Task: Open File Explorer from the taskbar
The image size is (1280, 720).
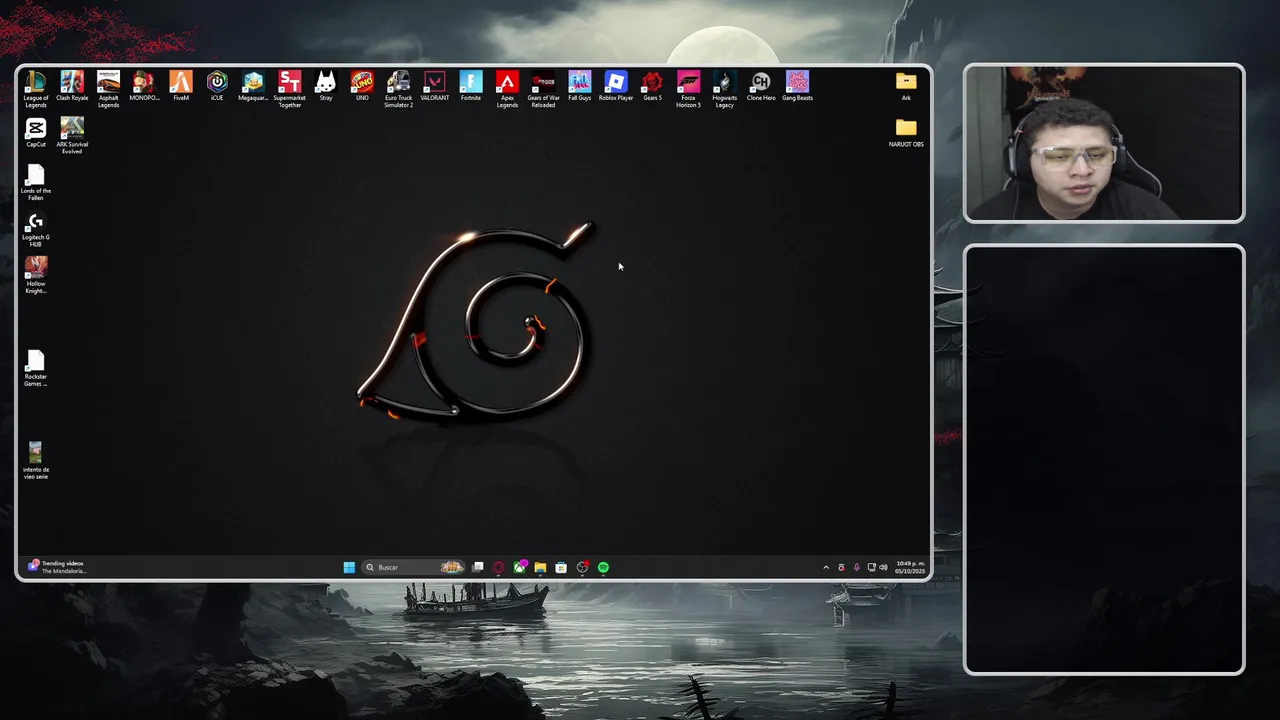Action: tap(540, 567)
